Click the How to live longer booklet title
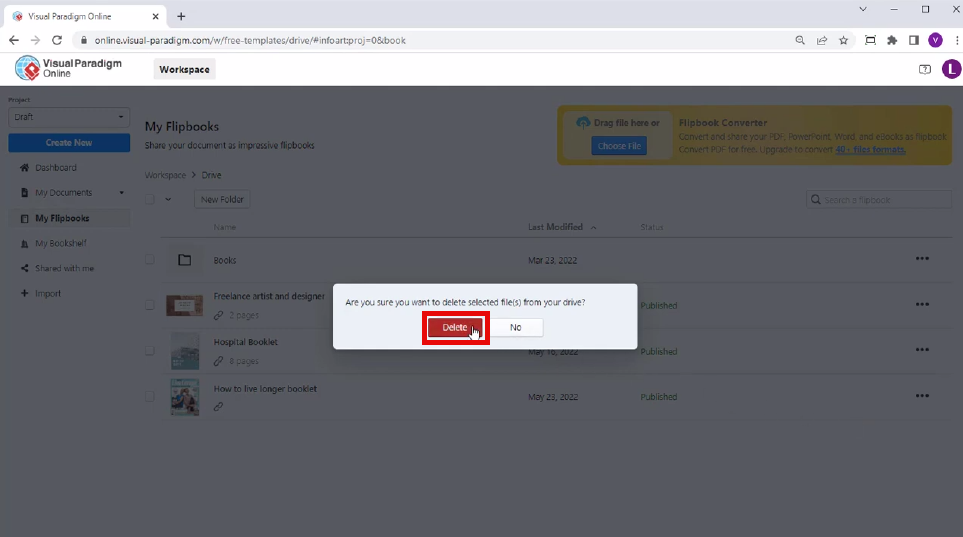Screen dimensions: 963x537 [265, 389]
